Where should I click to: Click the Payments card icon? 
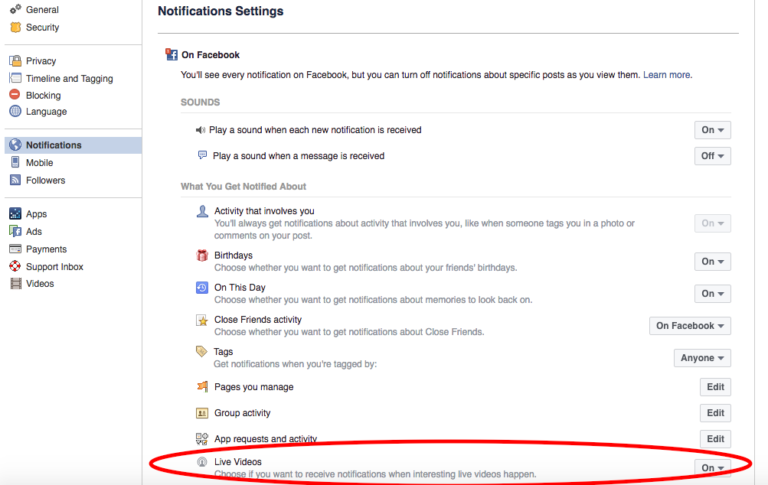(x=16, y=249)
